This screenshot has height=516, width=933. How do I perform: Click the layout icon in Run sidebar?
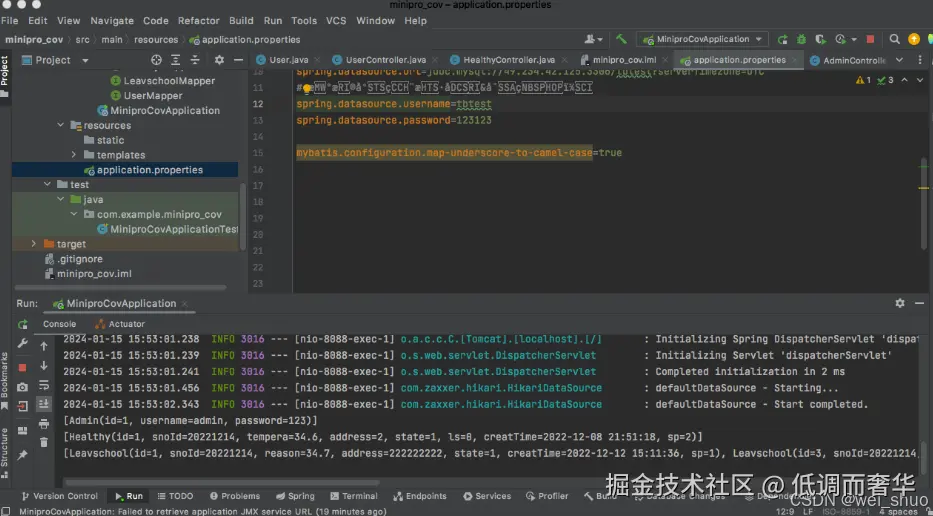point(23,430)
